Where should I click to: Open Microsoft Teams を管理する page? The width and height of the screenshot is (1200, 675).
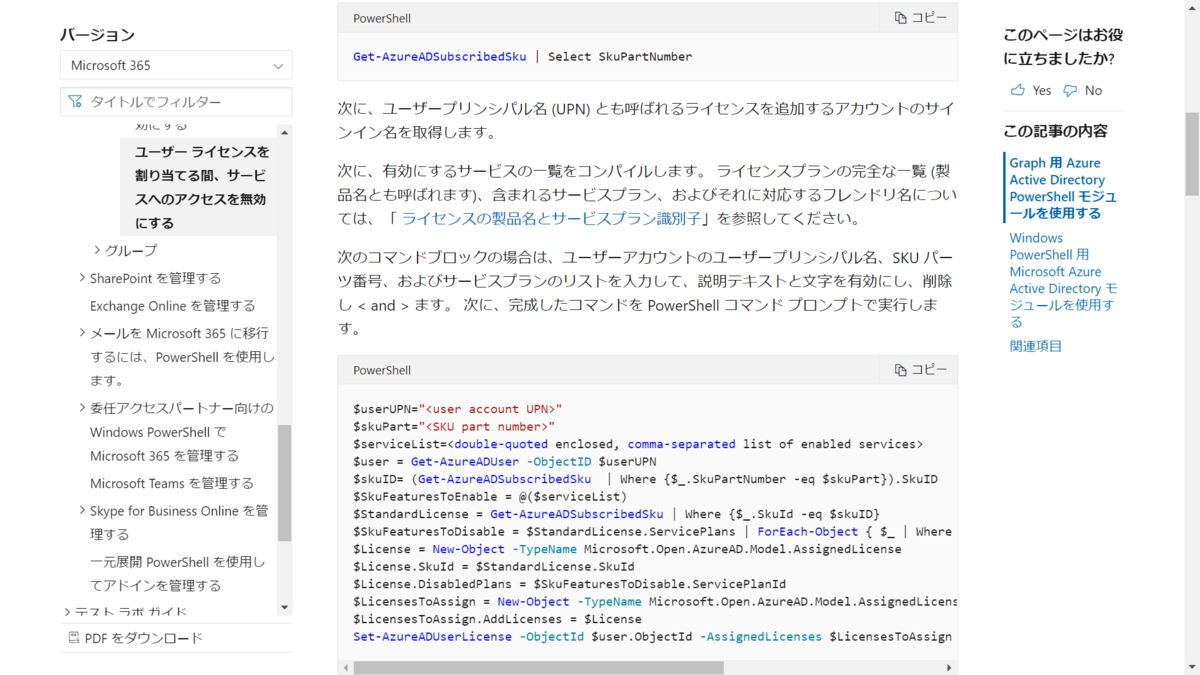(x=172, y=483)
